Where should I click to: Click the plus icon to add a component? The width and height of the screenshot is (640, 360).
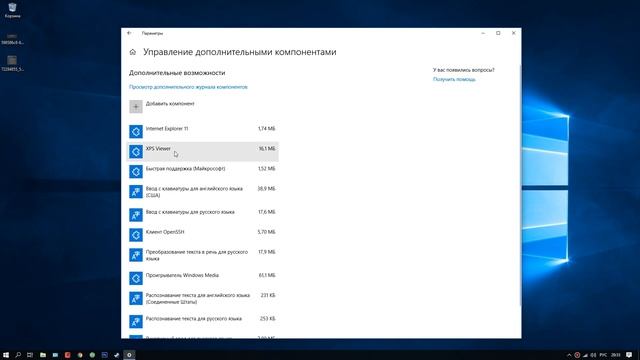click(136, 107)
